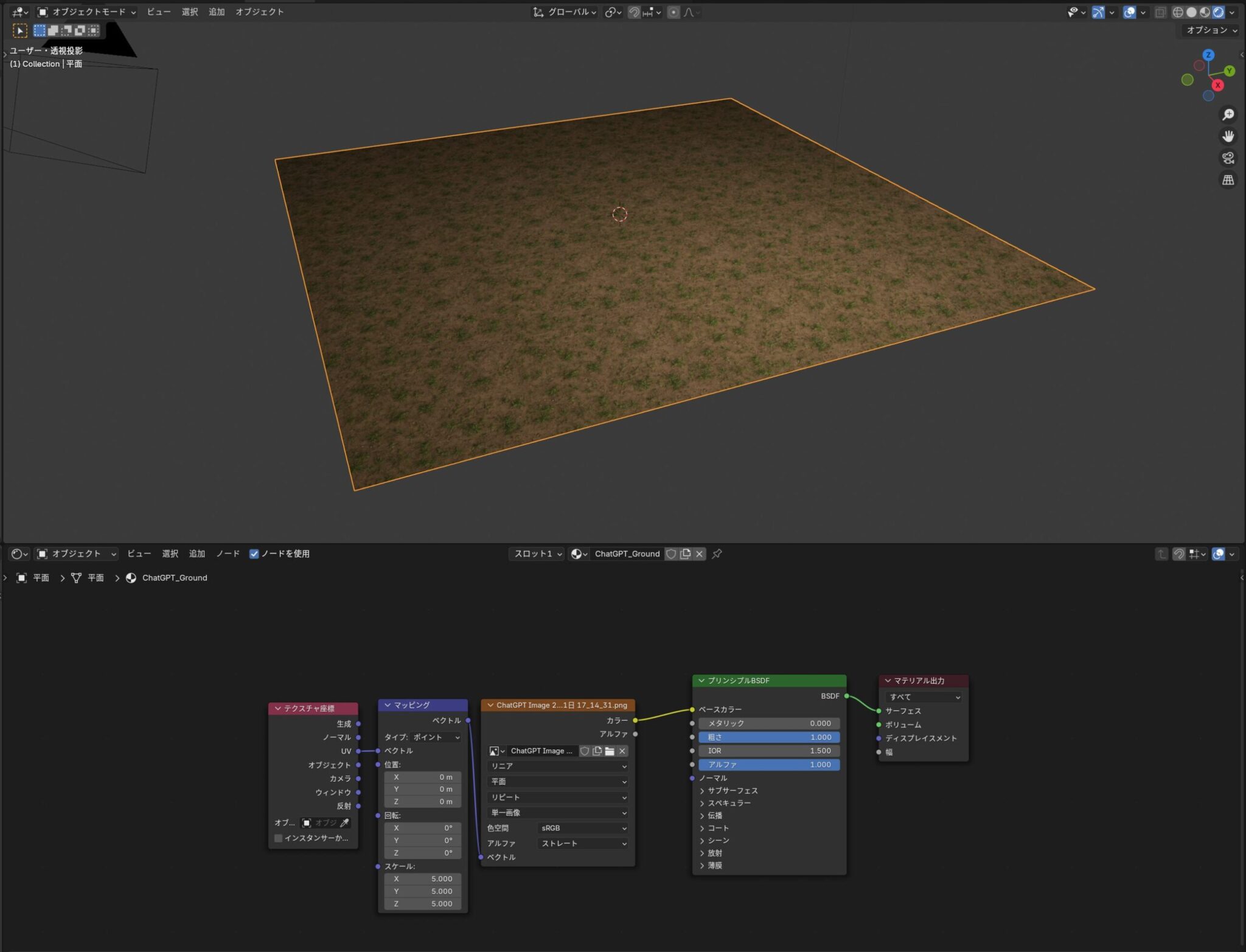Uncheck the ノードを使用 checkbox in the shader editor
This screenshot has width=1246, height=952.
pos(254,554)
